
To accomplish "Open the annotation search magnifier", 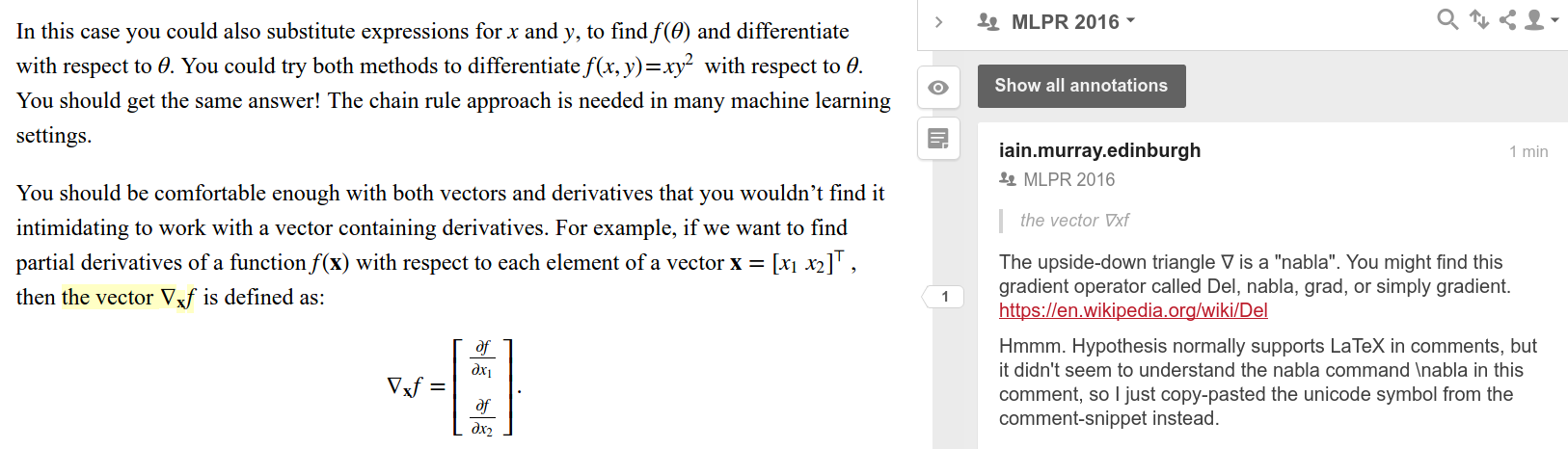I will coord(1447,19).
